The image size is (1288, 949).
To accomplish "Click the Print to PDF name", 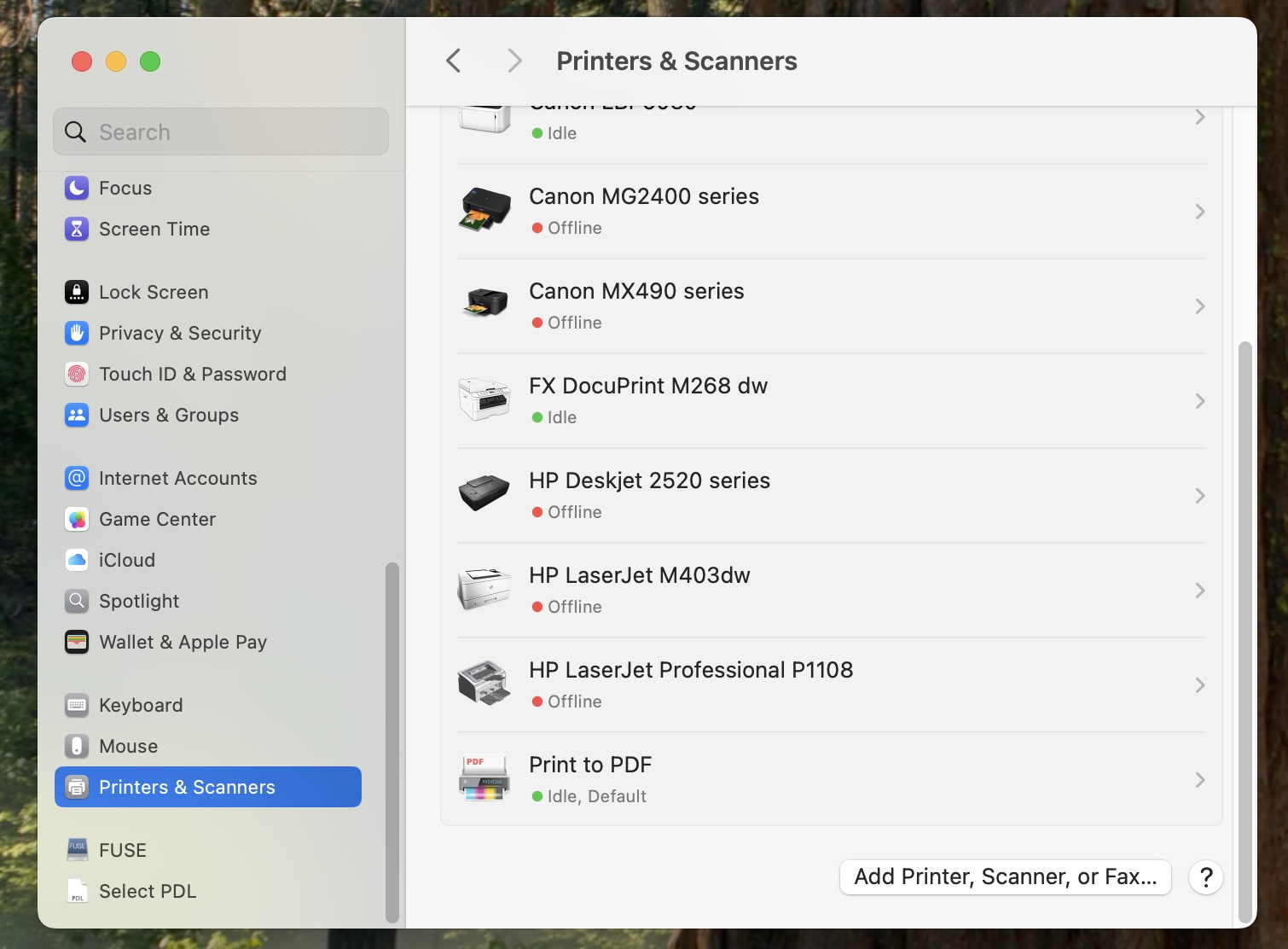I will (x=590, y=765).
